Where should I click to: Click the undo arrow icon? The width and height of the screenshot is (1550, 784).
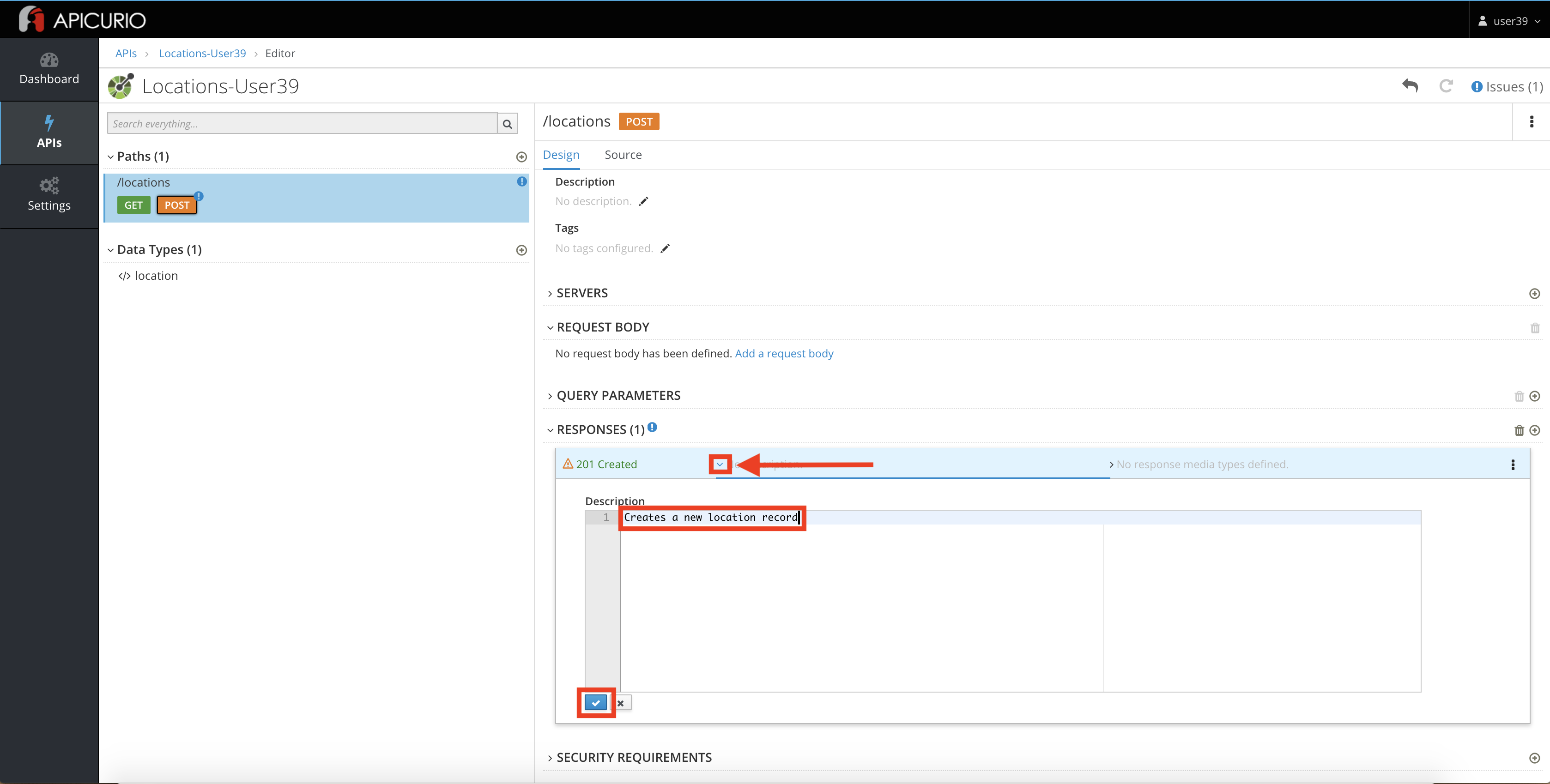click(x=1410, y=86)
